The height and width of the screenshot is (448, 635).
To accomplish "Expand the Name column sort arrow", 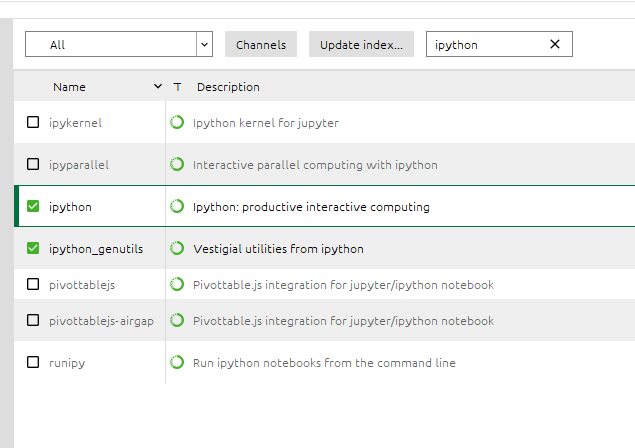I will [158, 87].
